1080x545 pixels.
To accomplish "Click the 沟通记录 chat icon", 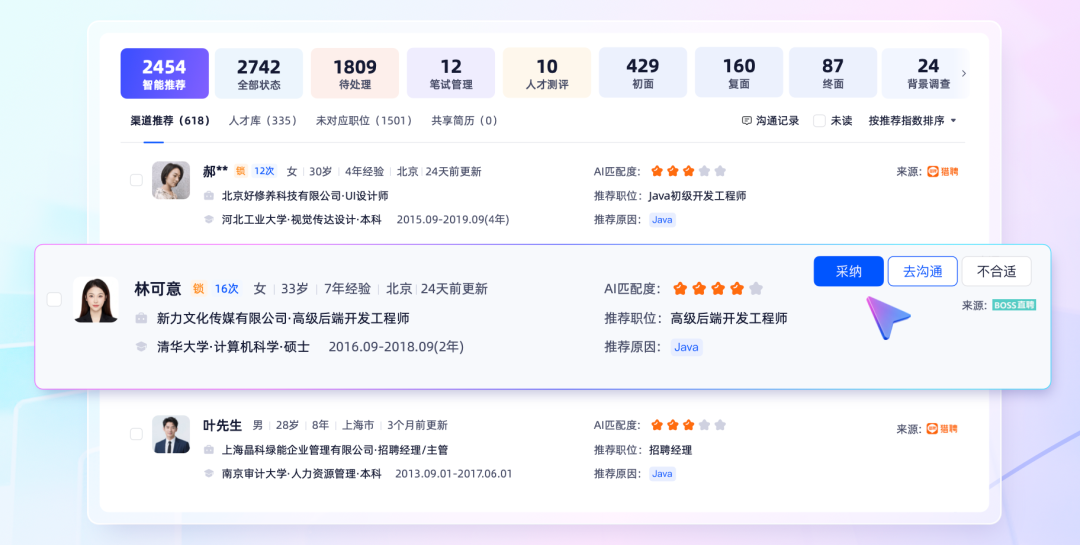I will click(x=747, y=121).
